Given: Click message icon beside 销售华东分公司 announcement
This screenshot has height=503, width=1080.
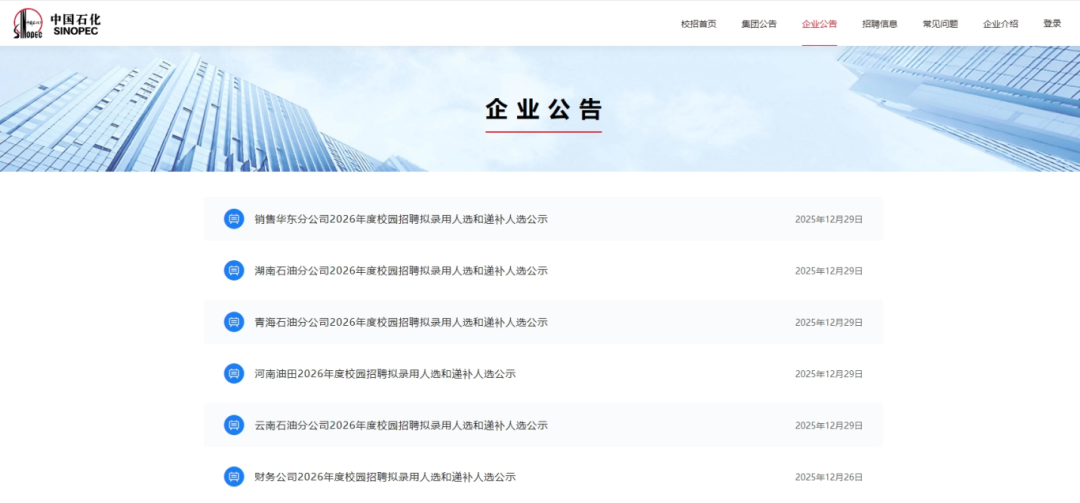Looking at the screenshot, I should [234, 219].
